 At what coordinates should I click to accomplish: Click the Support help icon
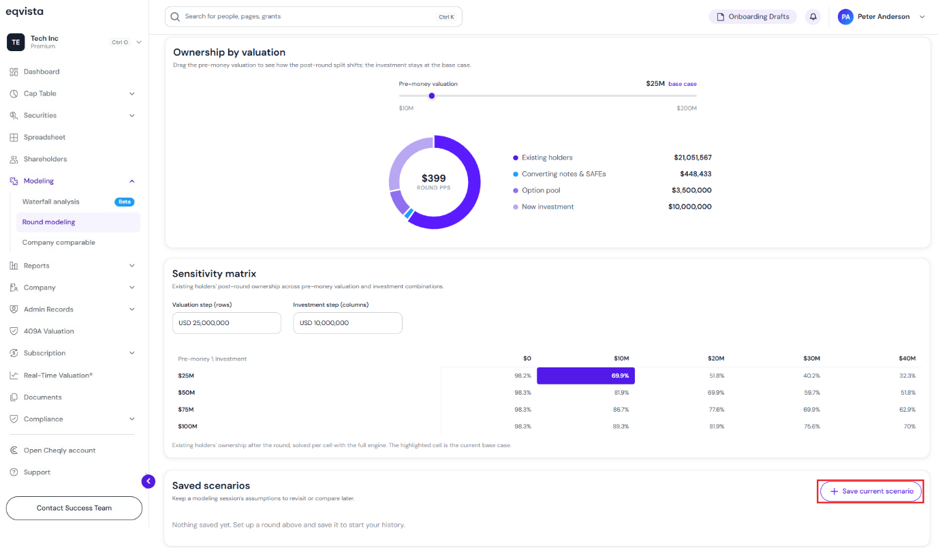pos(14,473)
